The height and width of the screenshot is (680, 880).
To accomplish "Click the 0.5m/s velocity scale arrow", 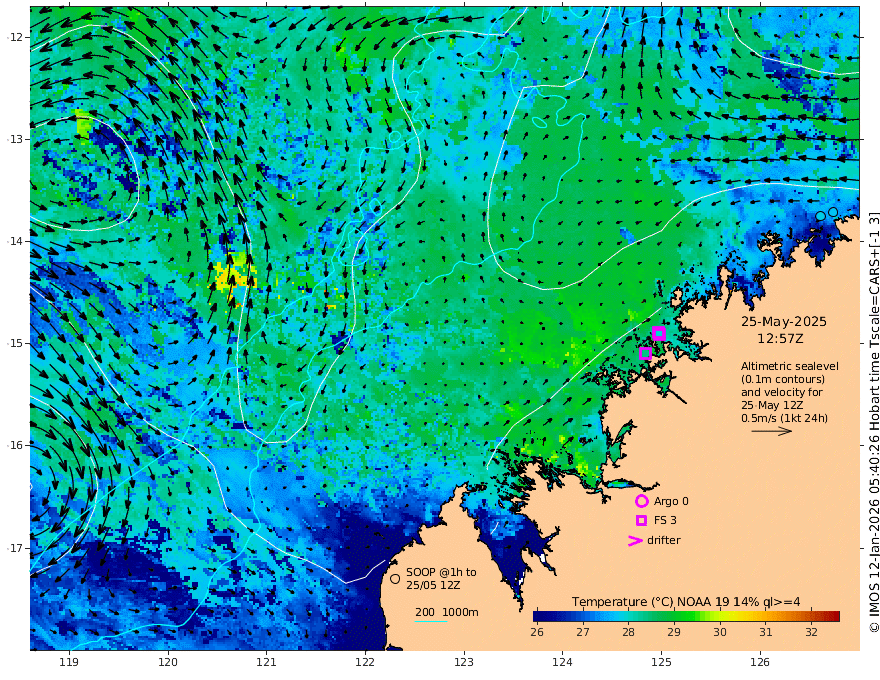I will tap(772, 431).
